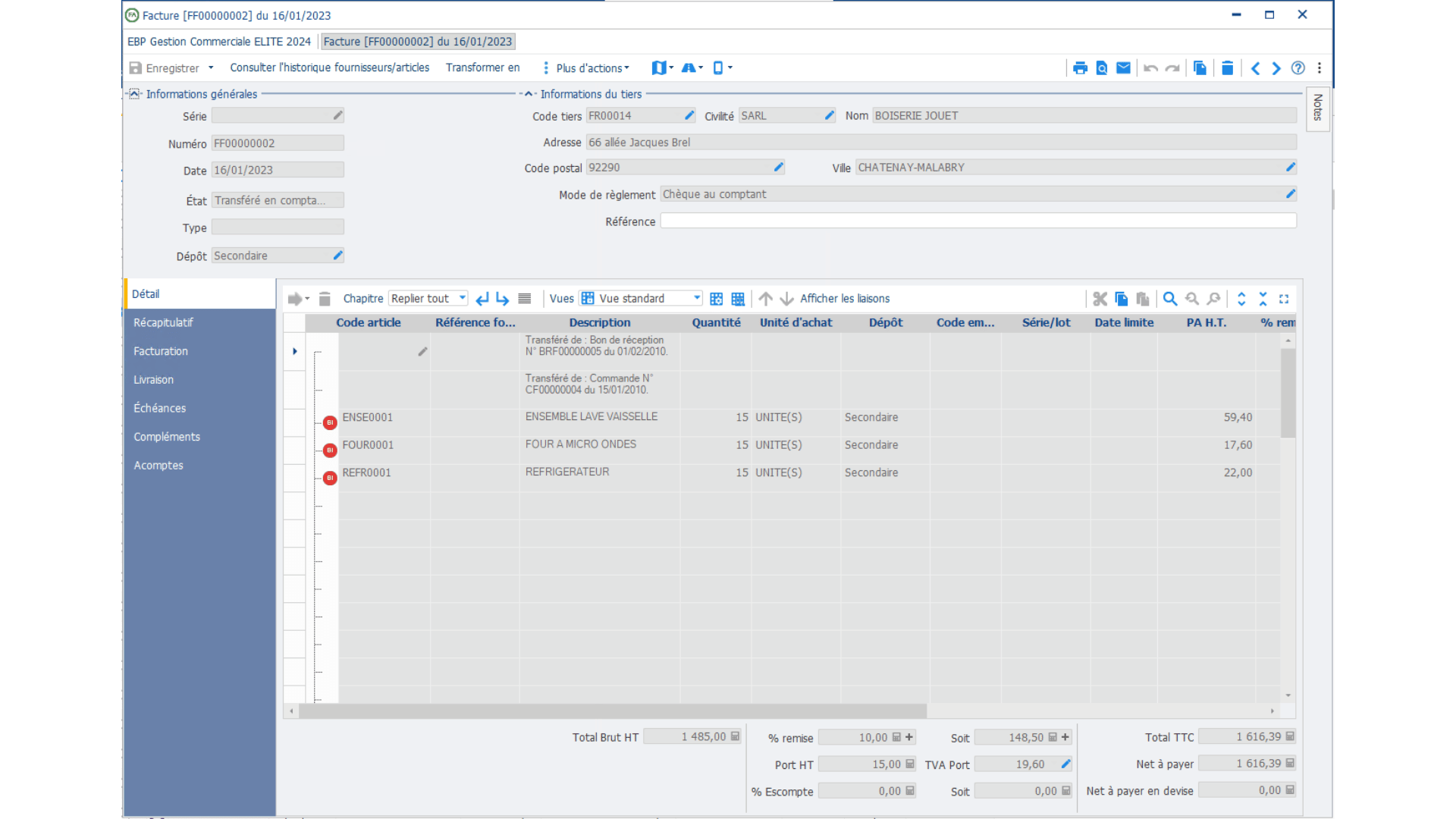
Task: Click the Print invoice icon
Action: (1080, 67)
